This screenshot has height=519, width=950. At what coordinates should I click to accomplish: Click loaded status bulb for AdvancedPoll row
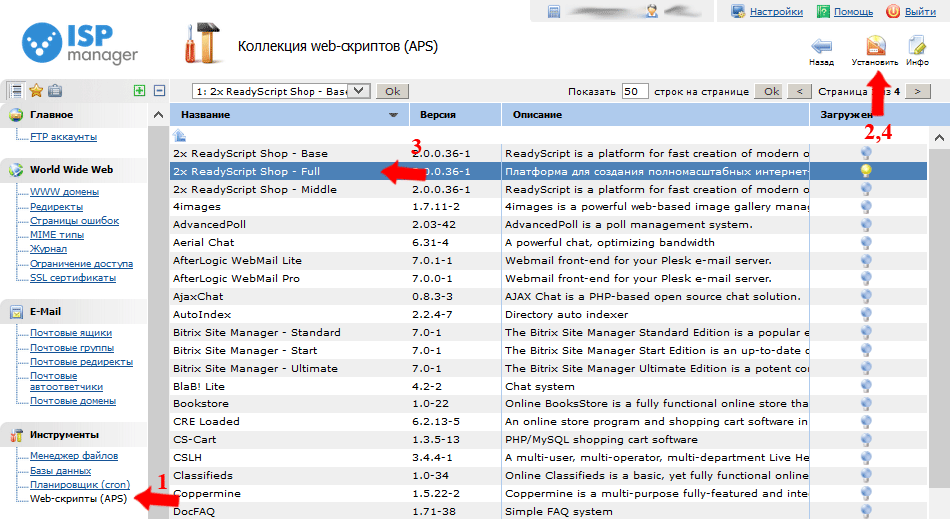coord(866,225)
